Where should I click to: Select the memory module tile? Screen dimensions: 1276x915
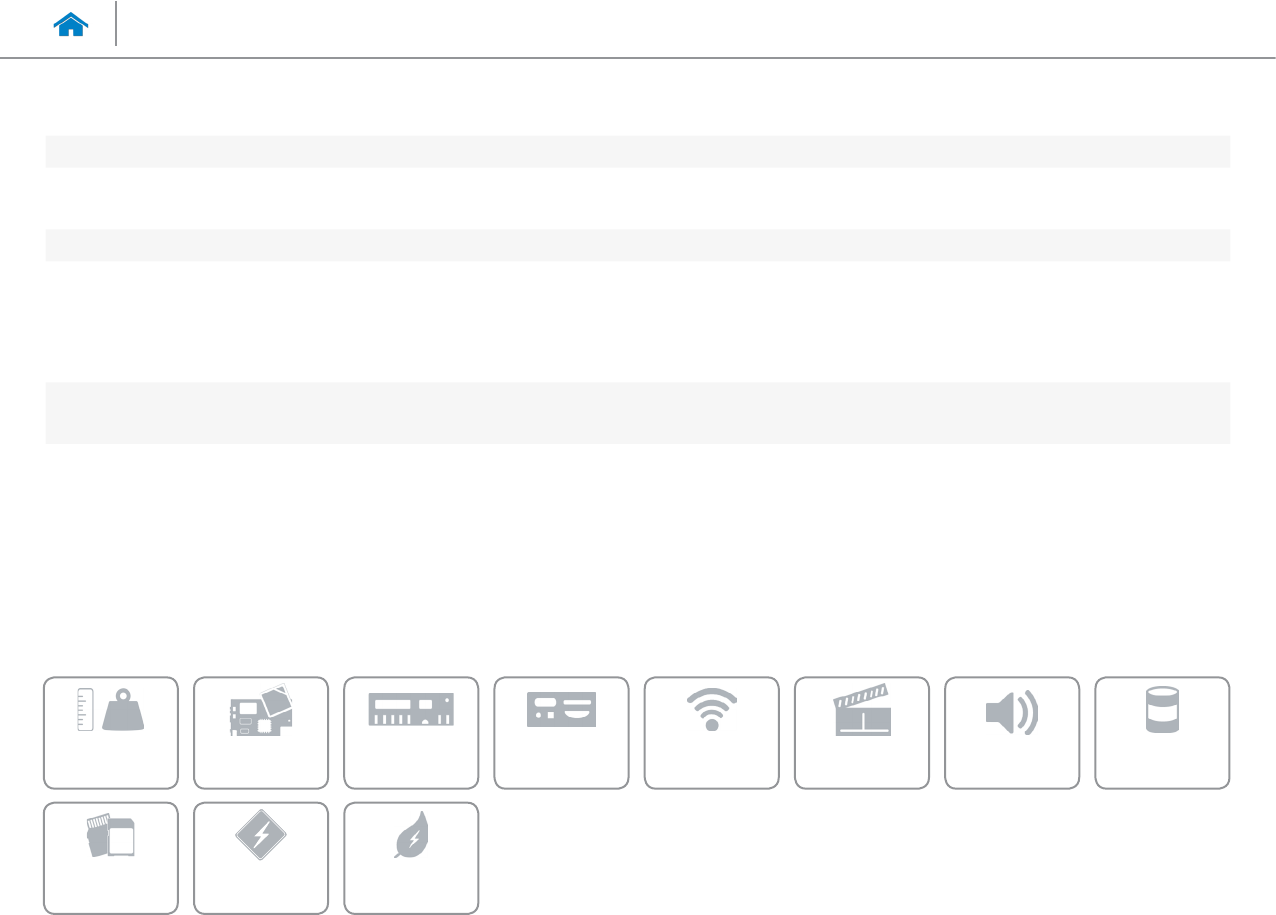[411, 733]
